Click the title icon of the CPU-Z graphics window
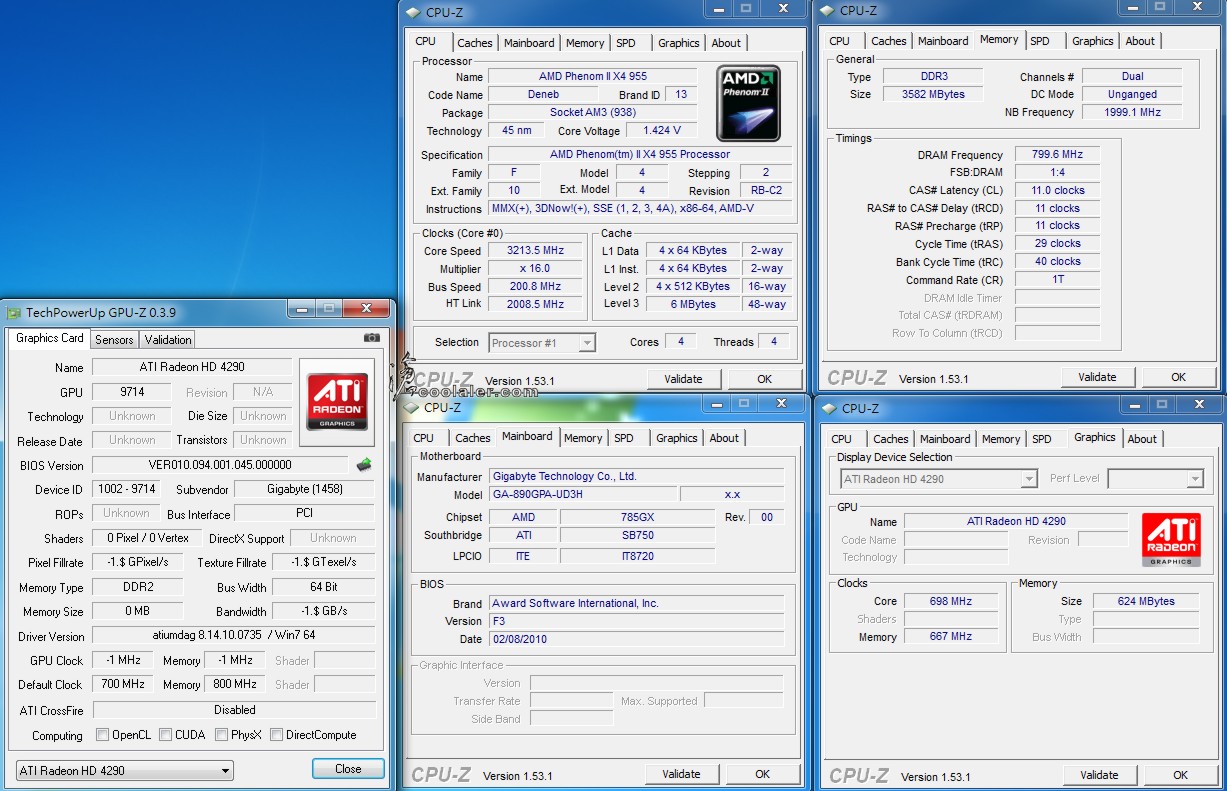1227x791 pixels. pos(829,408)
